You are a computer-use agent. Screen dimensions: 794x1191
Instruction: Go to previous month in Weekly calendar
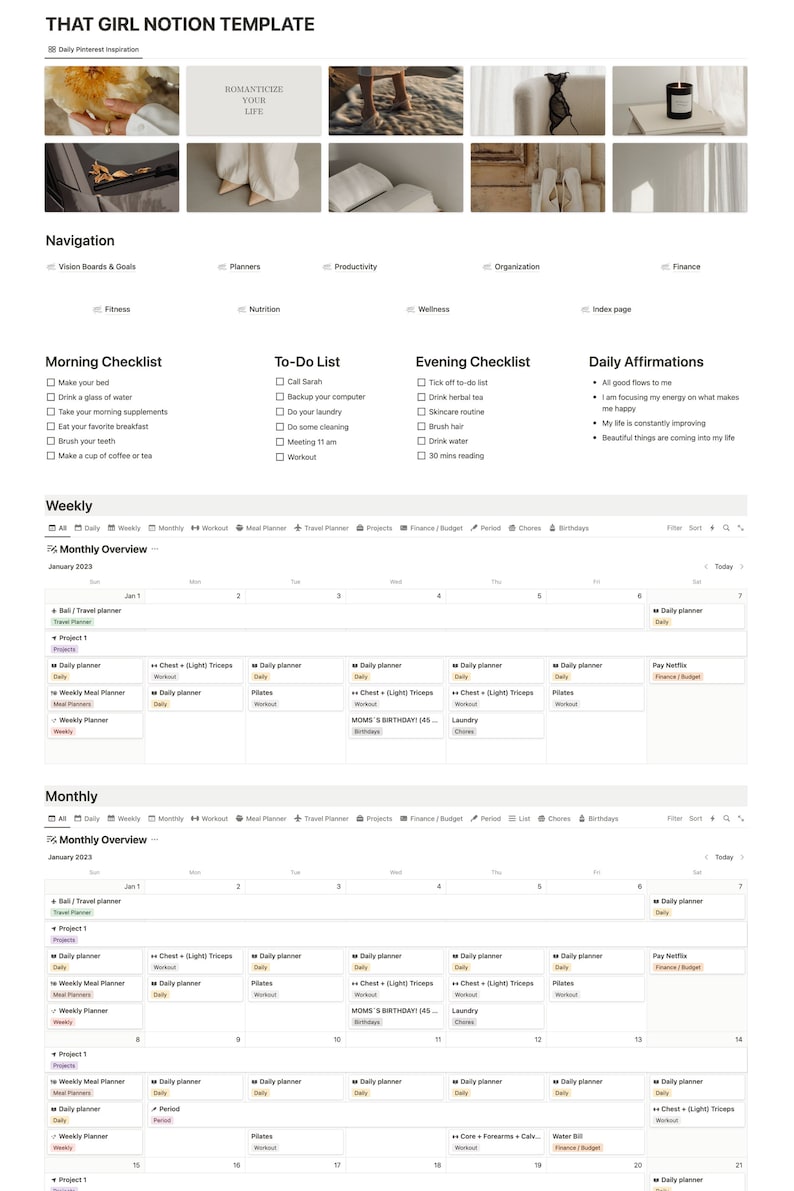click(x=706, y=567)
